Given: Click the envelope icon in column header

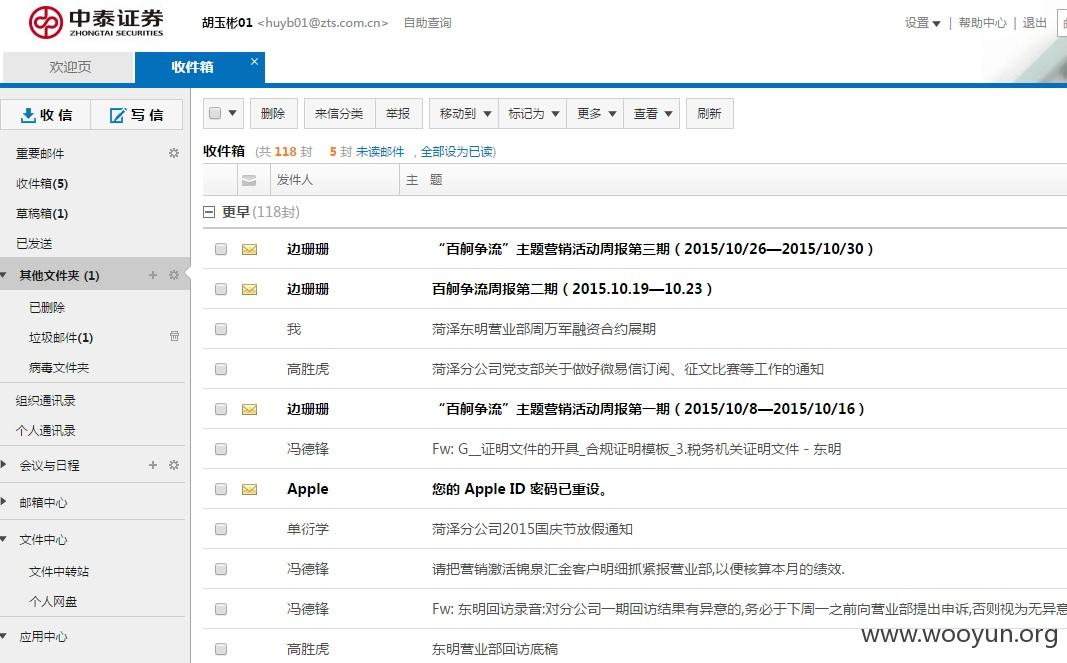Looking at the screenshot, I should coord(249,180).
